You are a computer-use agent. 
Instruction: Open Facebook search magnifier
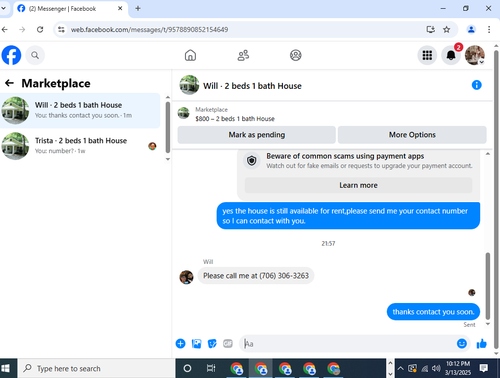click(x=35, y=55)
